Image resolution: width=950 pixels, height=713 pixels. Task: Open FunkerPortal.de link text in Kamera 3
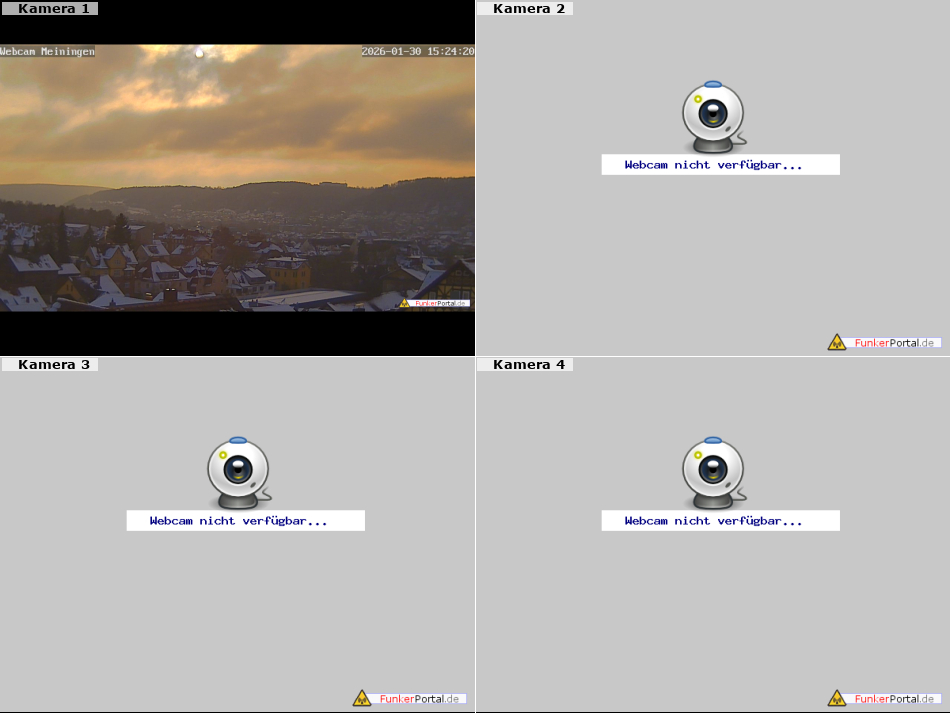(419, 698)
